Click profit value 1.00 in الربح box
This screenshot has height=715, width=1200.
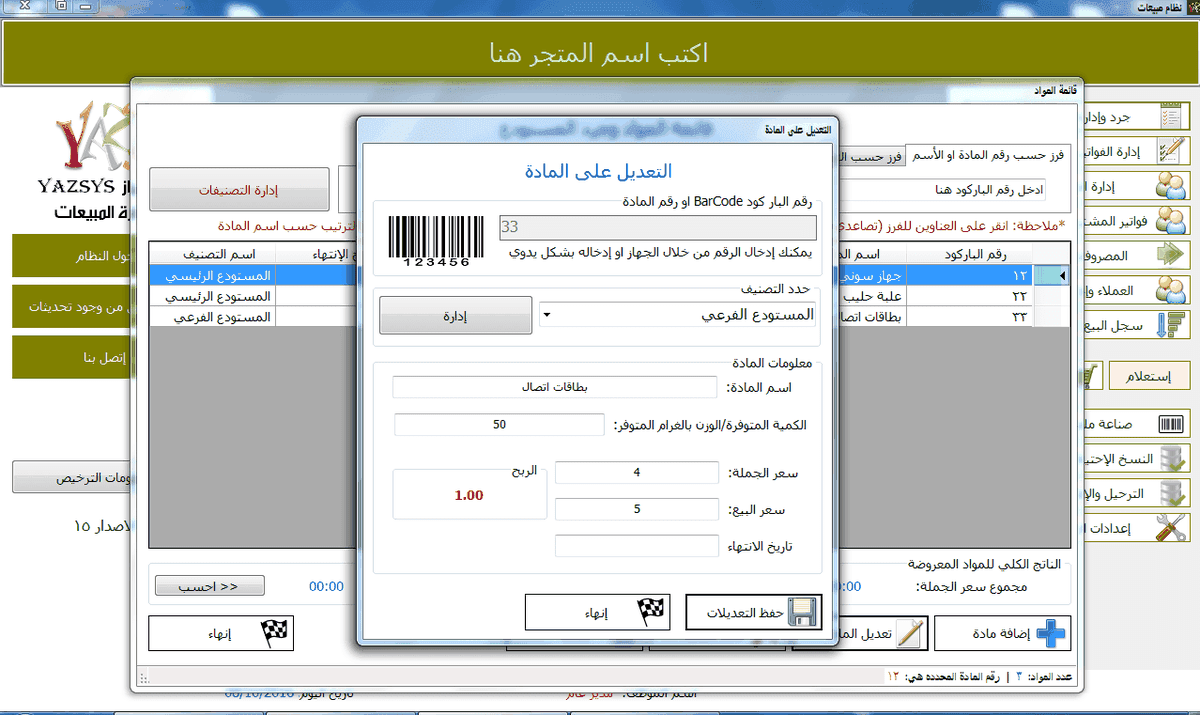click(x=469, y=495)
